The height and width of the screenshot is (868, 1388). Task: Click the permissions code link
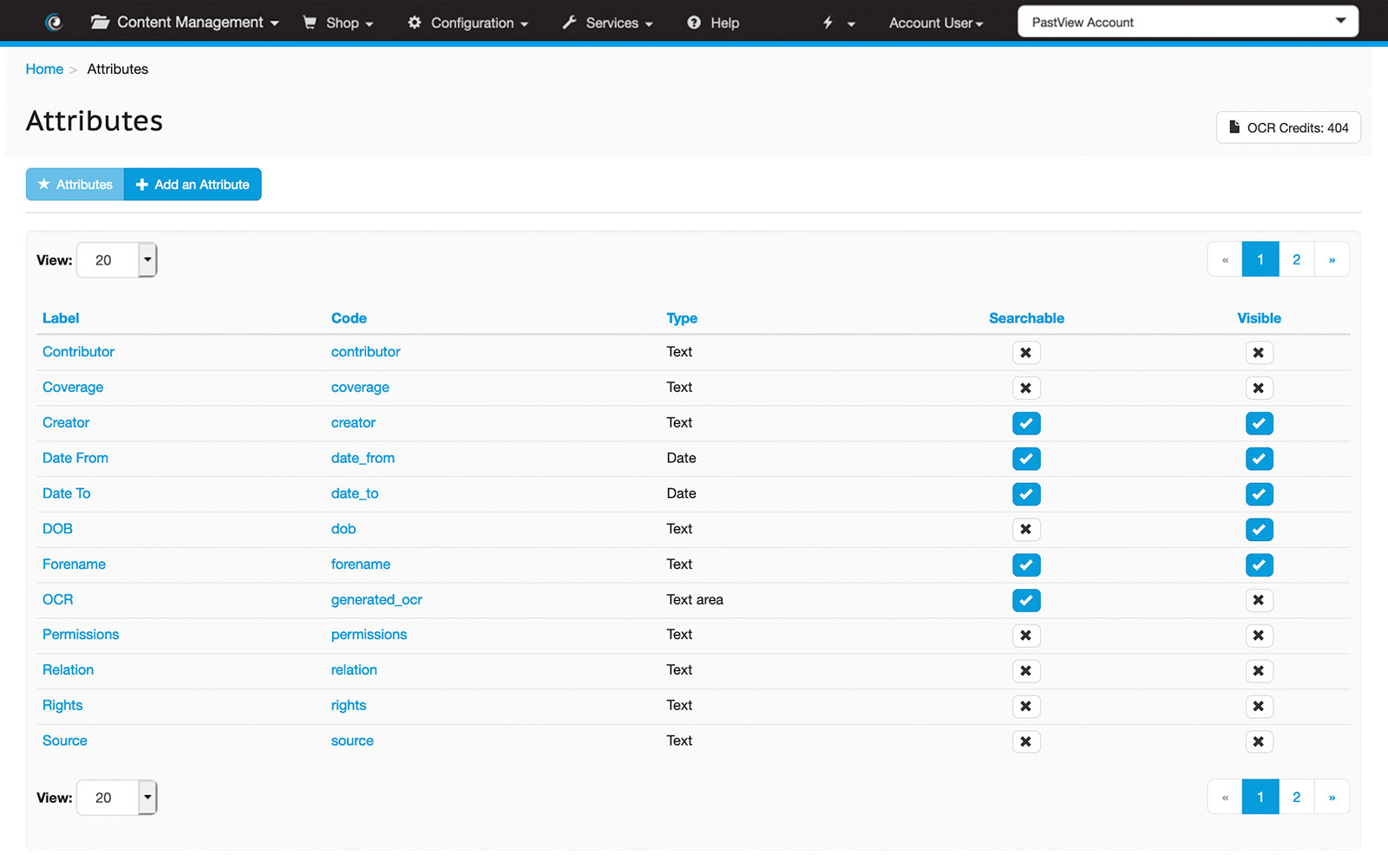point(369,634)
